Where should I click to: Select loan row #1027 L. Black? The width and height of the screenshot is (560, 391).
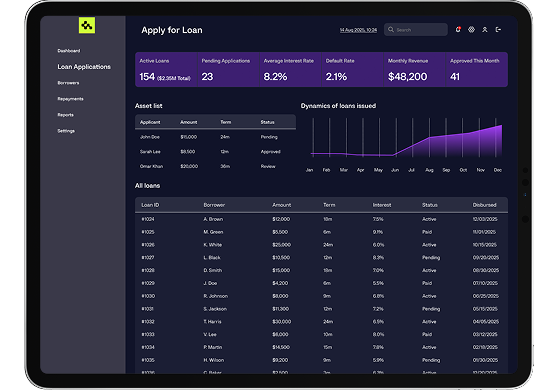point(321,257)
